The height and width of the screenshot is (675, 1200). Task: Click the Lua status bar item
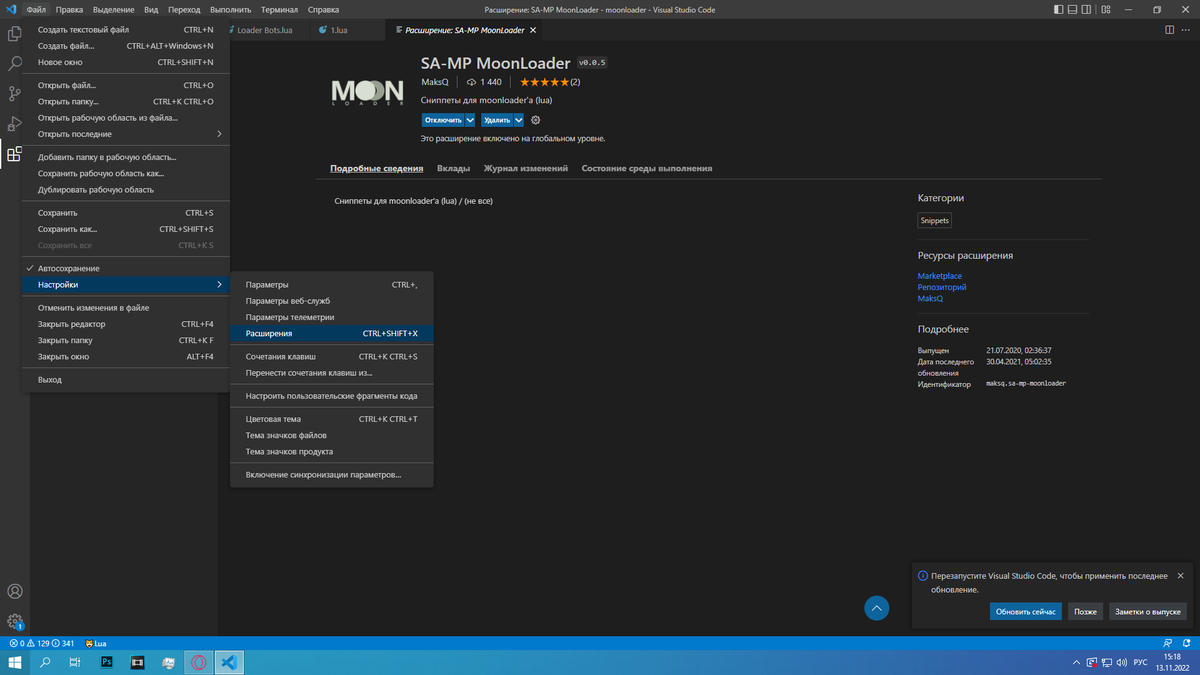tap(96, 643)
